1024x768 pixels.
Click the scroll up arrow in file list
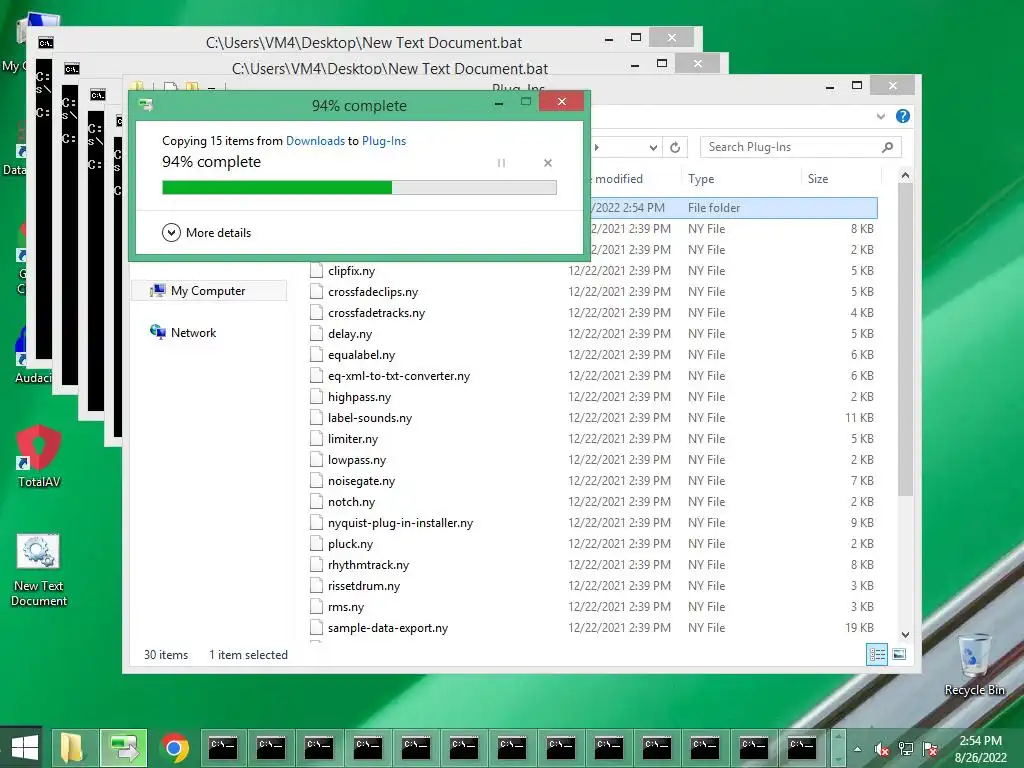click(x=905, y=175)
